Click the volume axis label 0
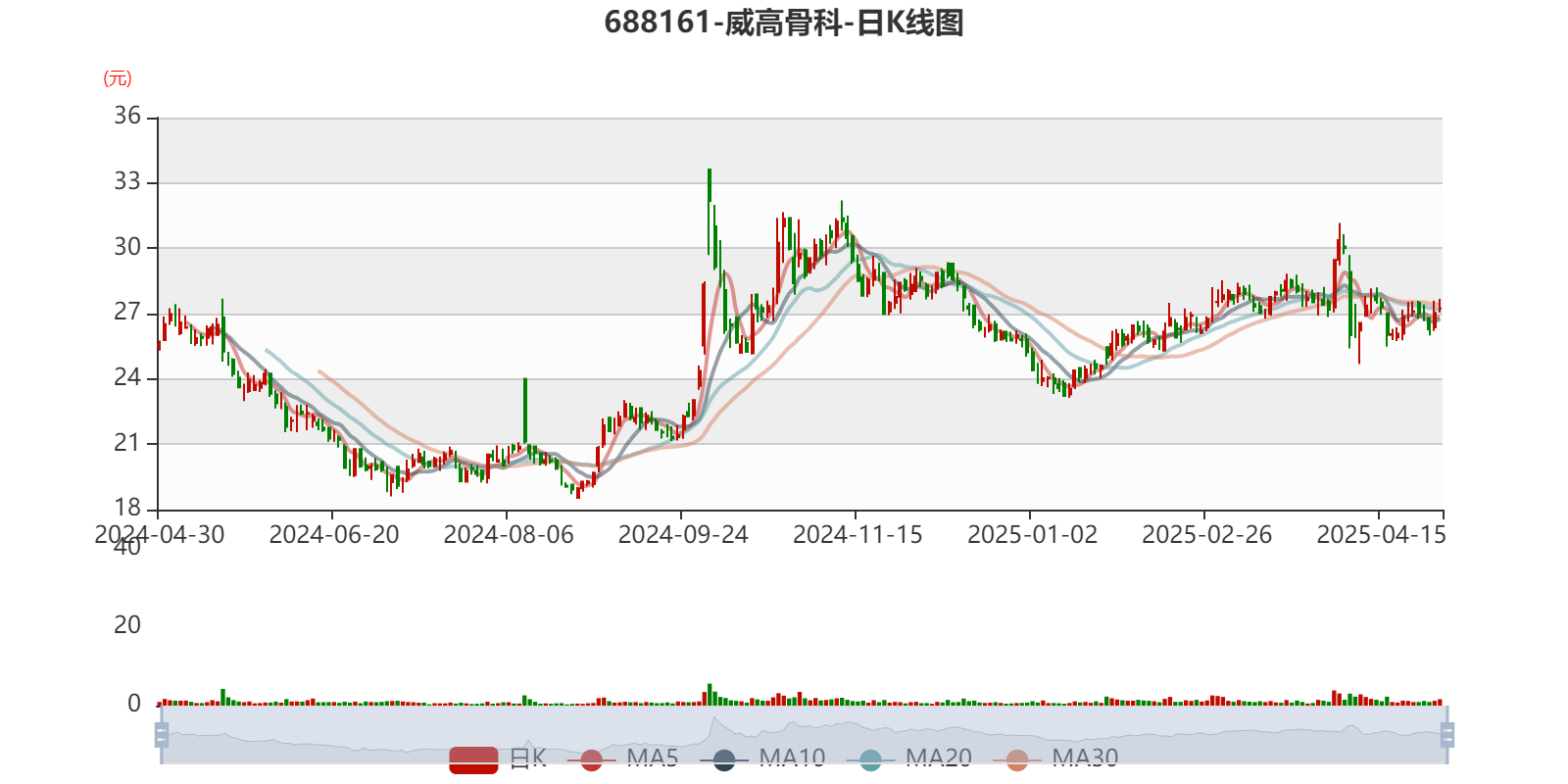Screen dimensions: 1568x784 point(134,704)
